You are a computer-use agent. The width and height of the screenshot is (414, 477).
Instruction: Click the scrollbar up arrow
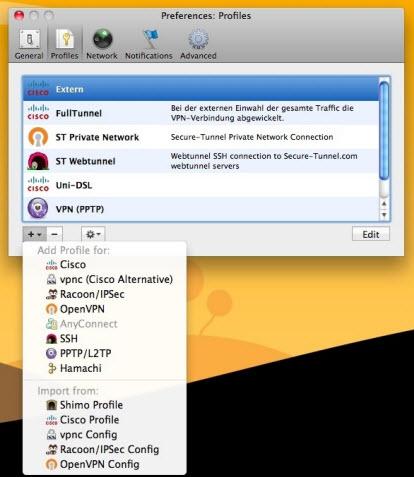[x=384, y=204]
